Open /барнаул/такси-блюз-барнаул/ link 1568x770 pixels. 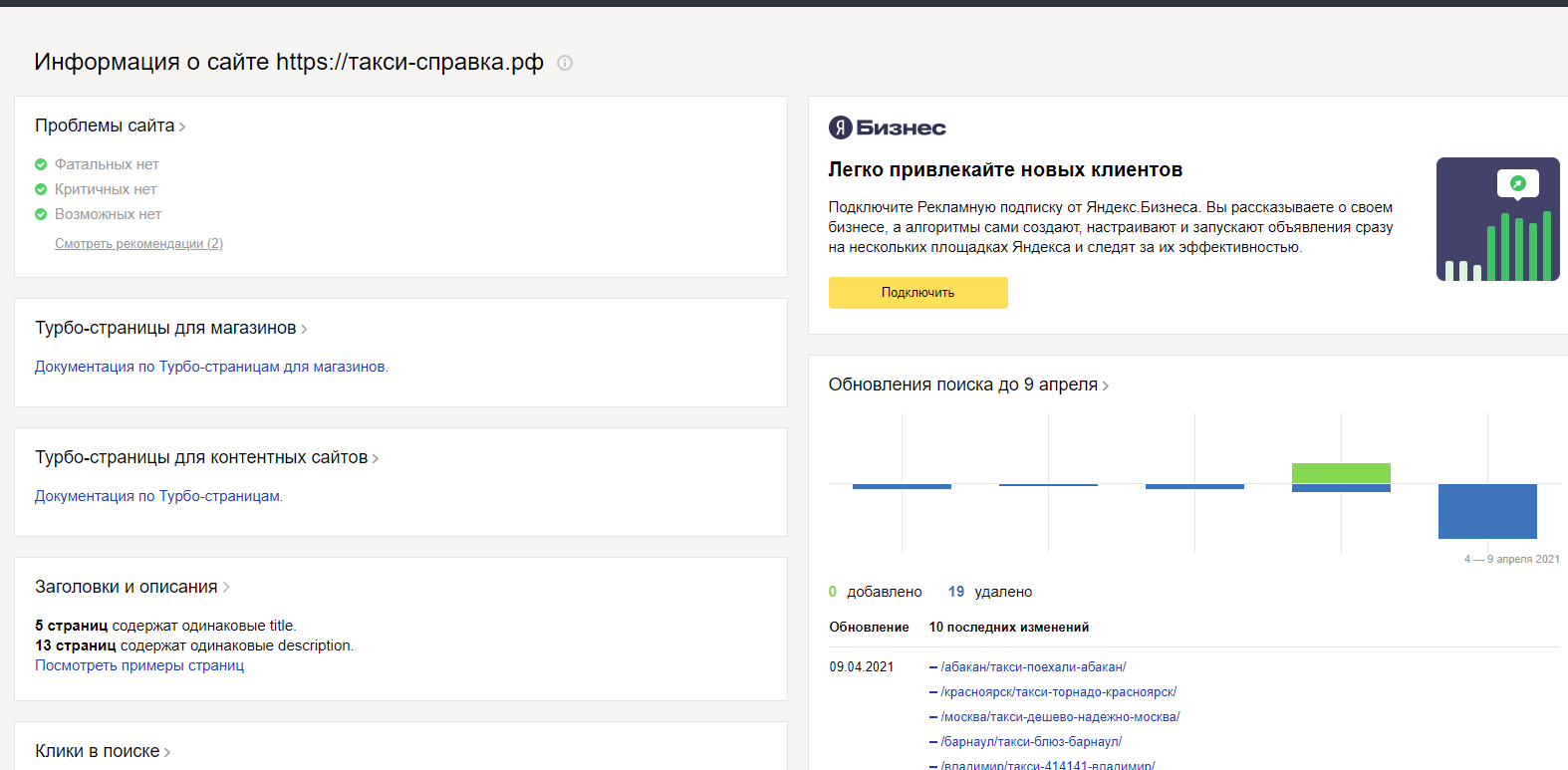[1031, 742]
